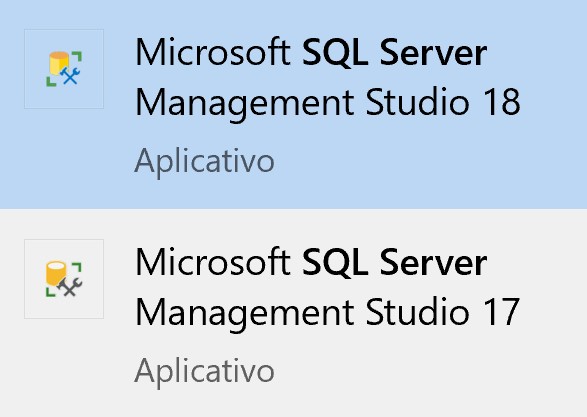Viewport: 587px width, 417px height.
Task: Click the blue wrench tools on SSMS 18 icon
Action: (70, 76)
